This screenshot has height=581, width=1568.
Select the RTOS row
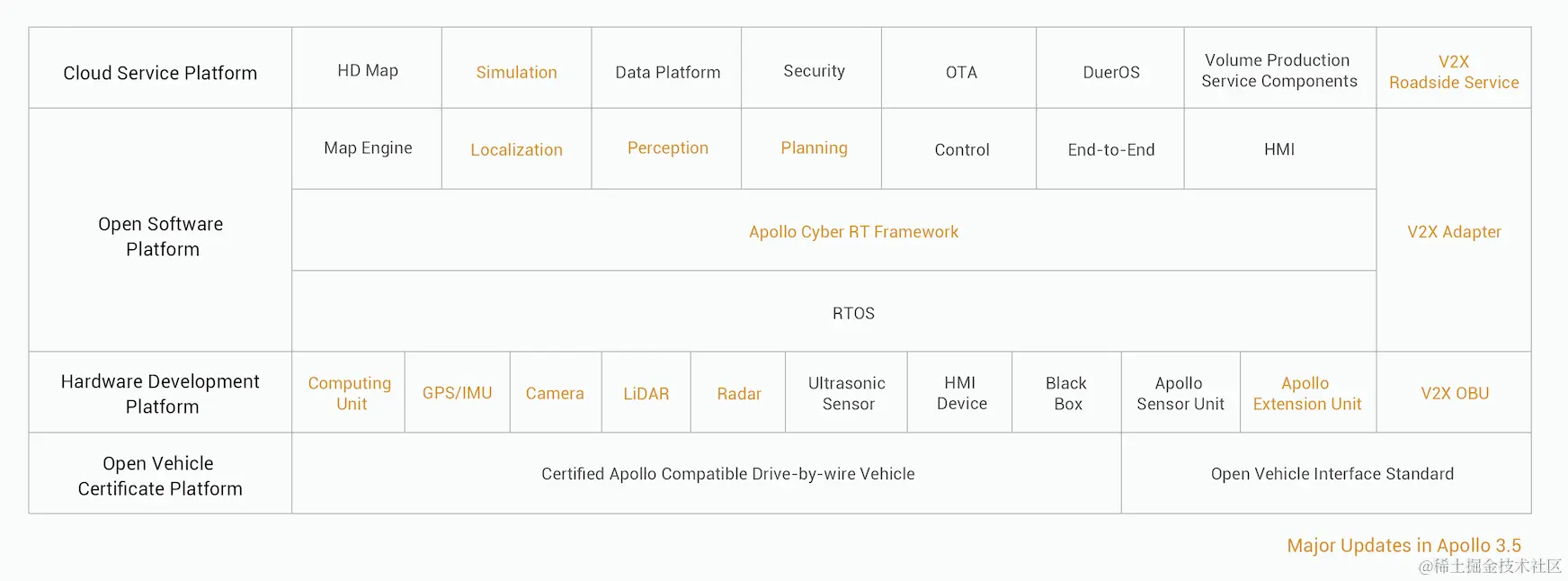(853, 313)
